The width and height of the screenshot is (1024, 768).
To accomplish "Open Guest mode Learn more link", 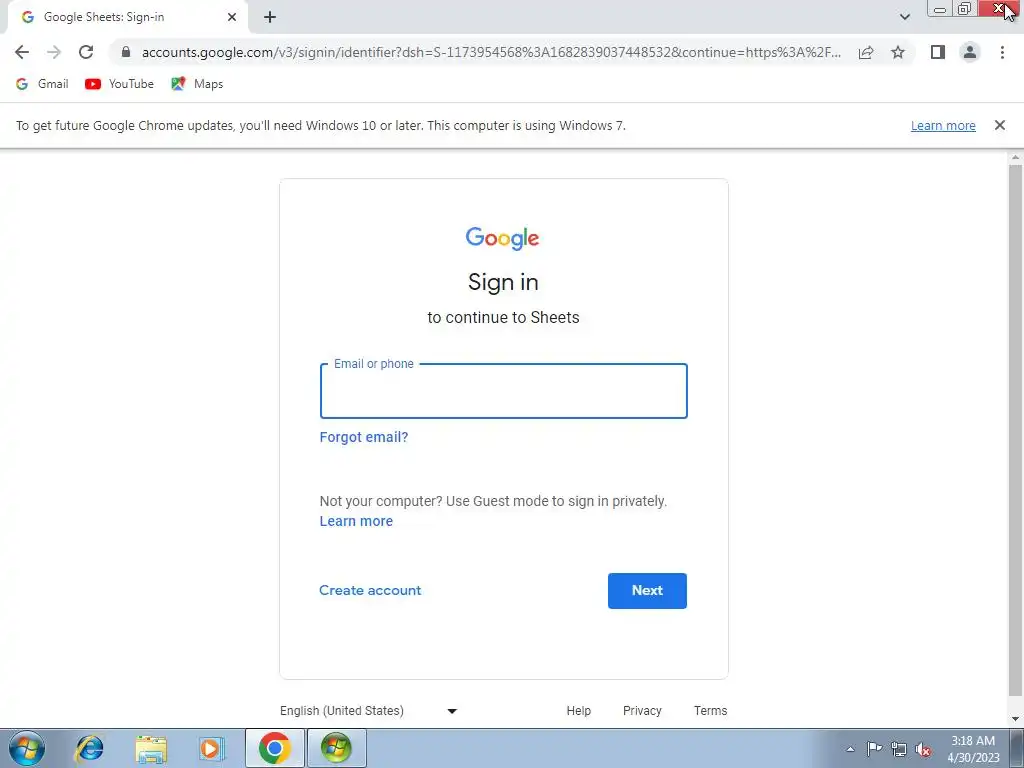I will tap(356, 521).
